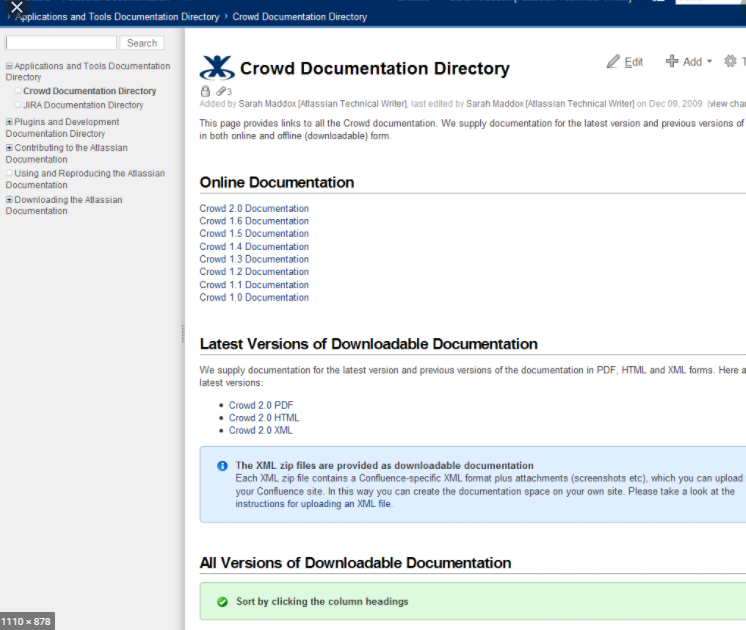746x630 pixels.
Task: Select JIRA Documentation Directory in sidebar tree
Action: pos(83,105)
